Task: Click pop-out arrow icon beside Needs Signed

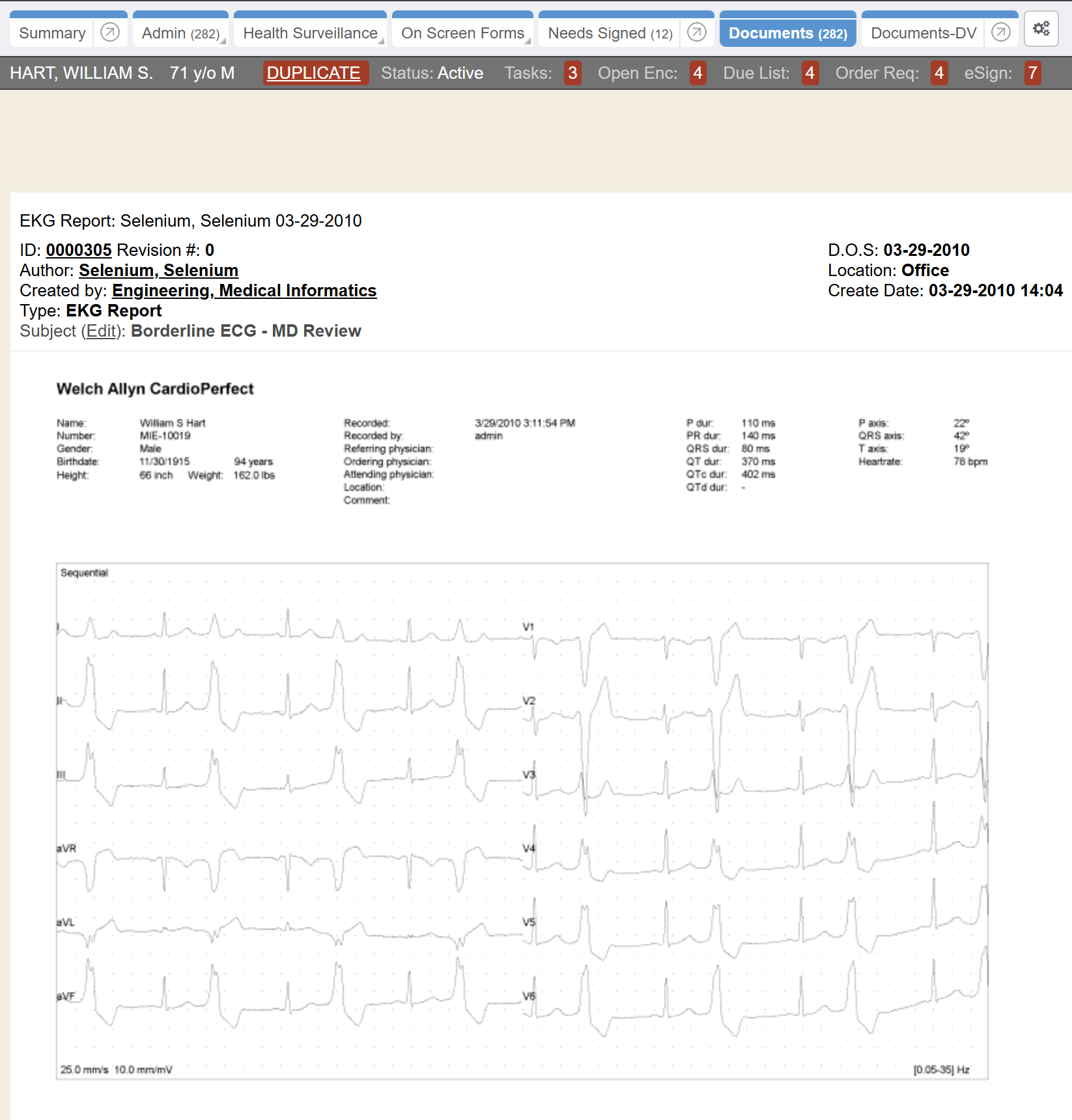Action: (x=696, y=33)
